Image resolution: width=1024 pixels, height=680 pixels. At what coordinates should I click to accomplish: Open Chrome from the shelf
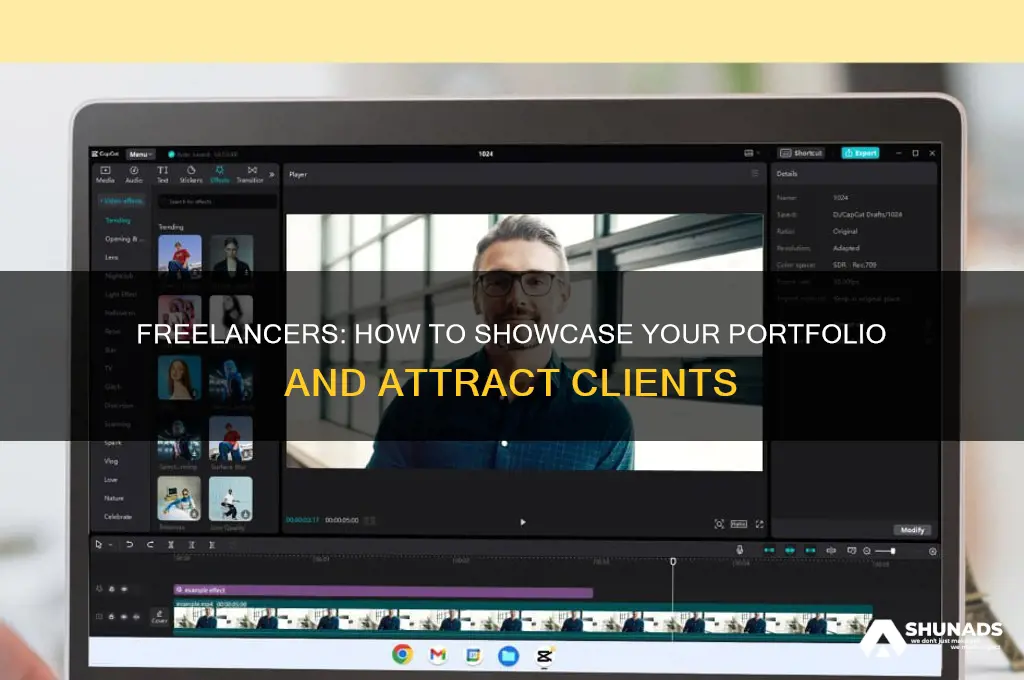403,654
